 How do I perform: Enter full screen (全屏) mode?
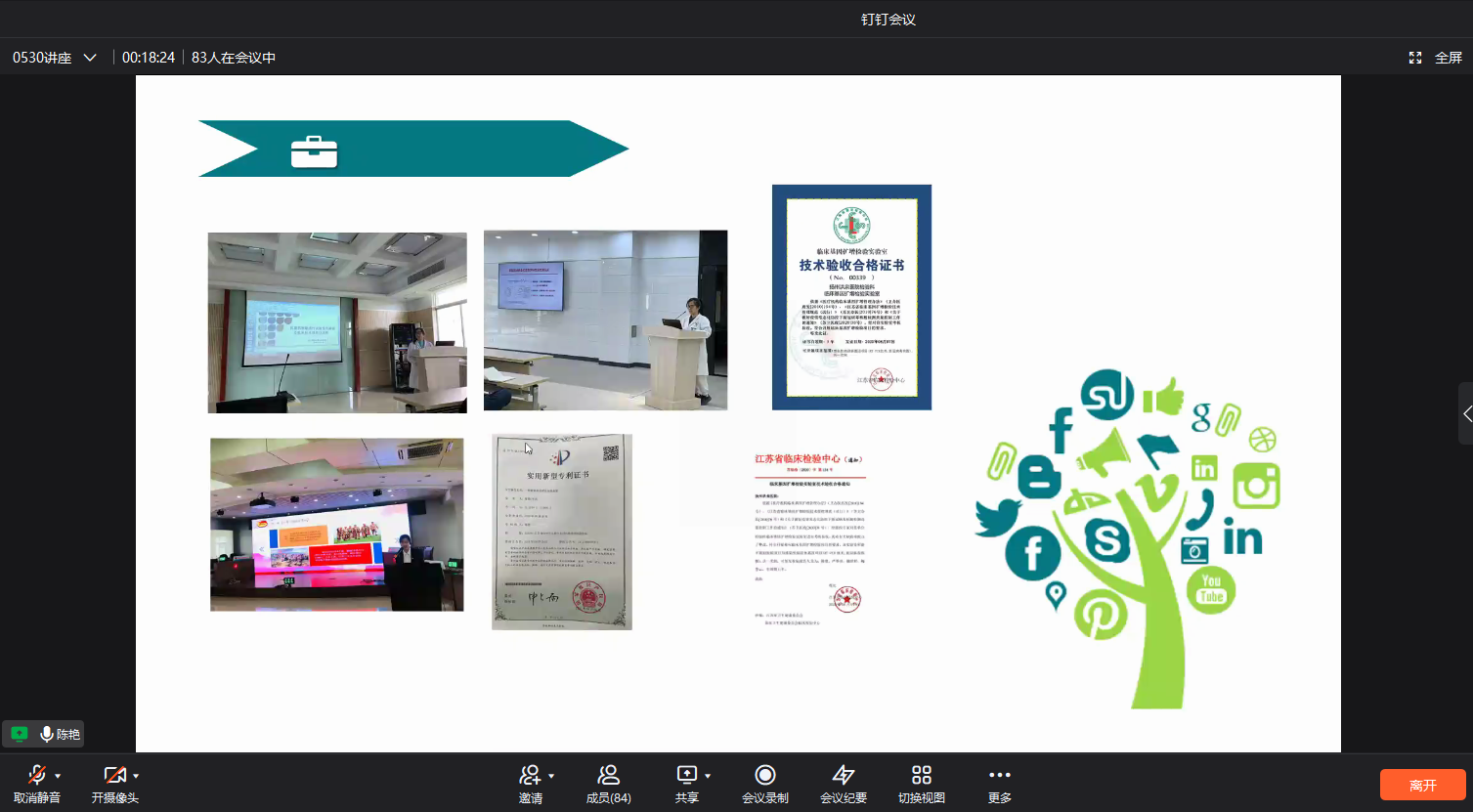[1436, 58]
